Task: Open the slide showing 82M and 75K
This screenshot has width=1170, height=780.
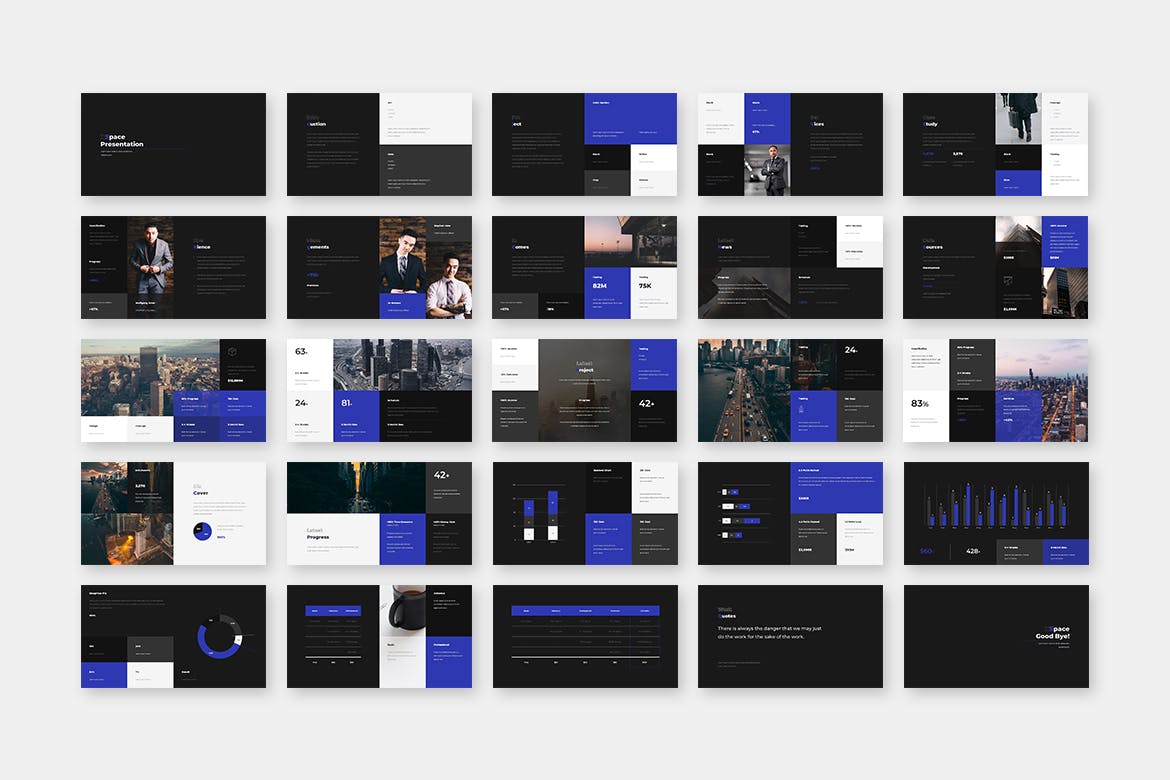Action: click(584, 267)
